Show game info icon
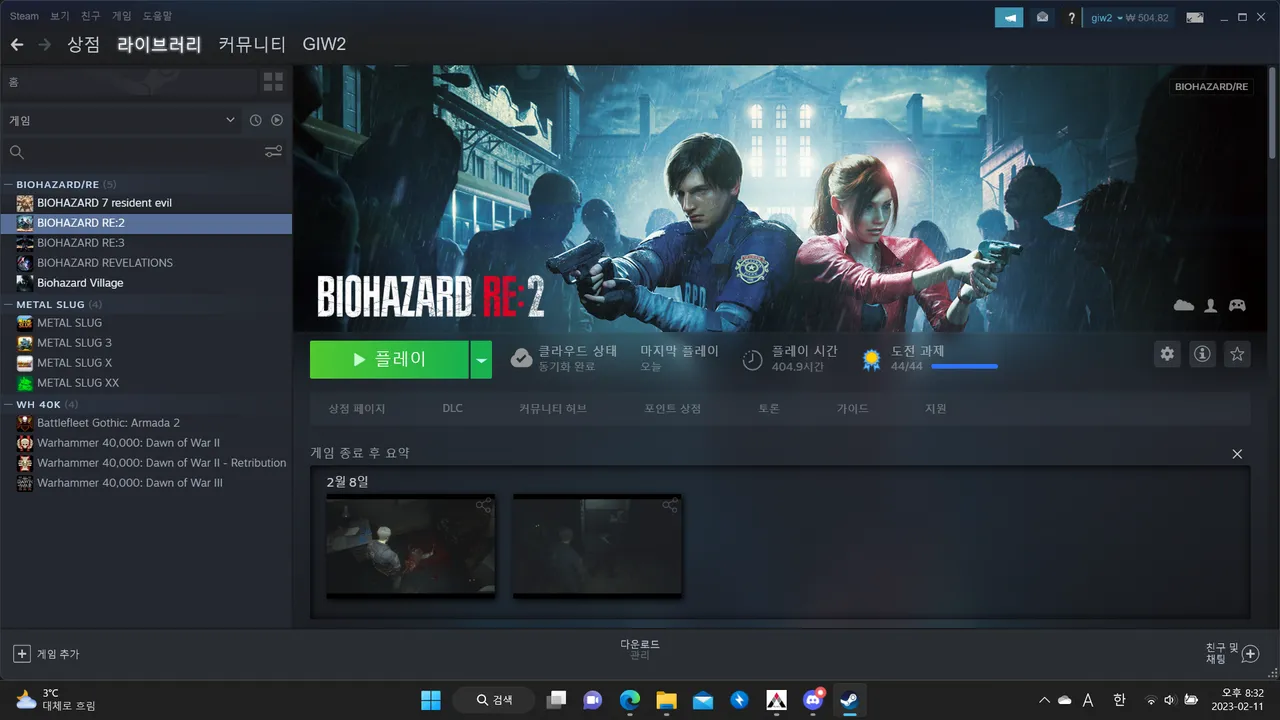The width and height of the screenshot is (1280, 720). tap(1202, 354)
